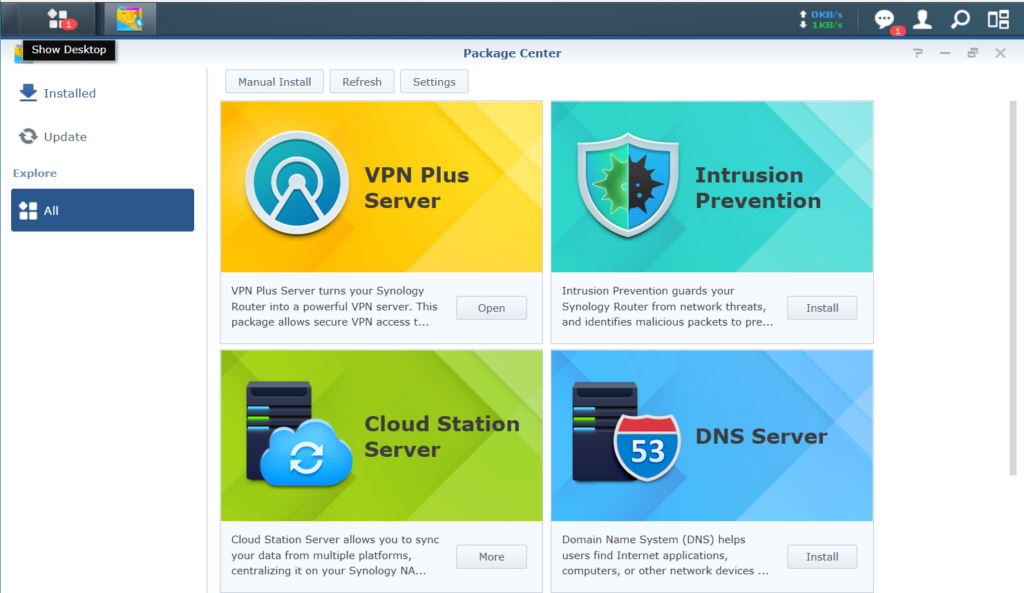
Task: Install the DNS Server package
Action: [x=822, y=556]
